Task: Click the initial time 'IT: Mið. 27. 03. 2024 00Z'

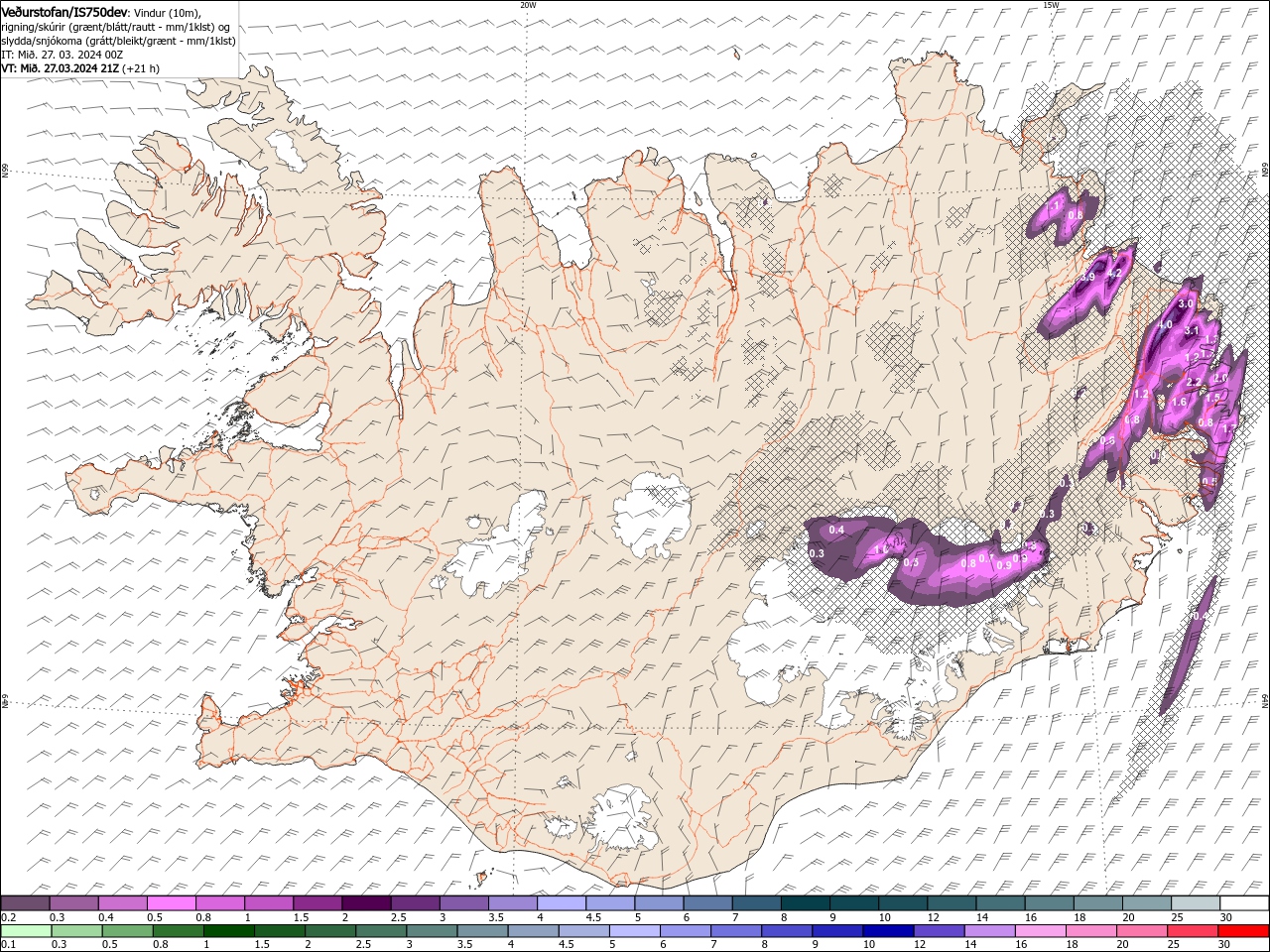Action: (62, 55)
